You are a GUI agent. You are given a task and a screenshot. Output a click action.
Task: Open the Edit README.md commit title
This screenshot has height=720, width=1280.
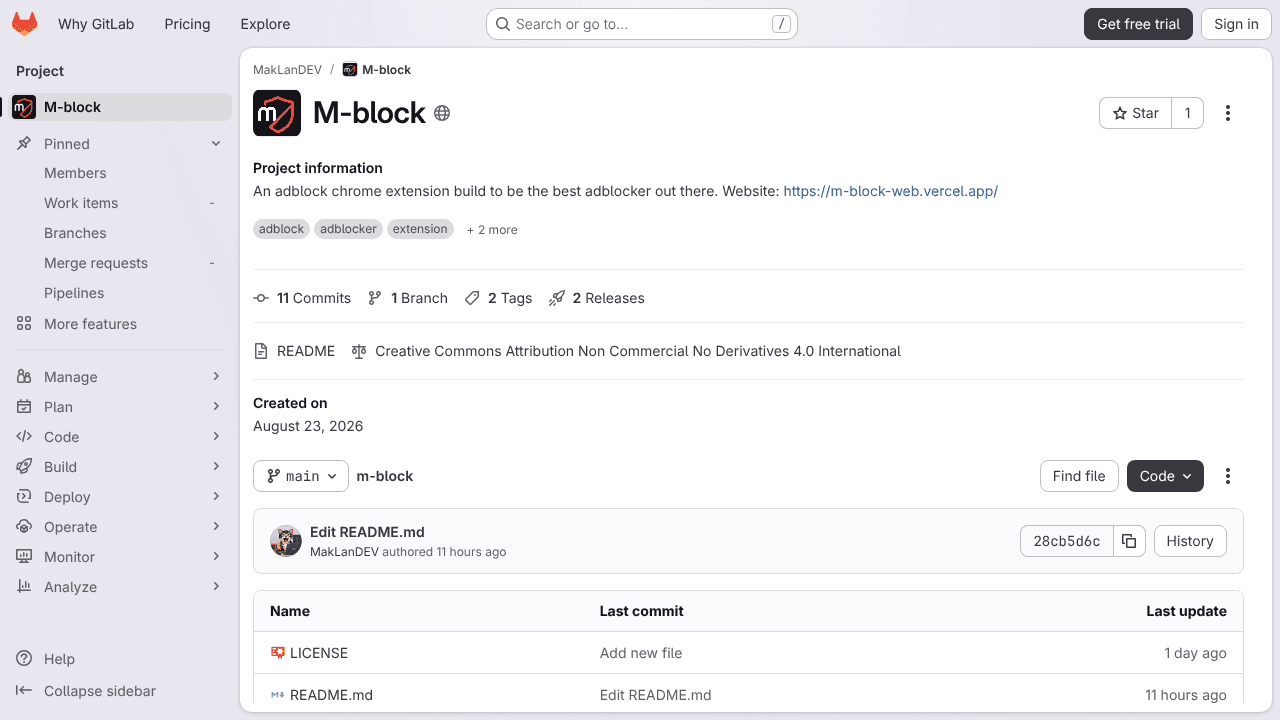point(367,532)
